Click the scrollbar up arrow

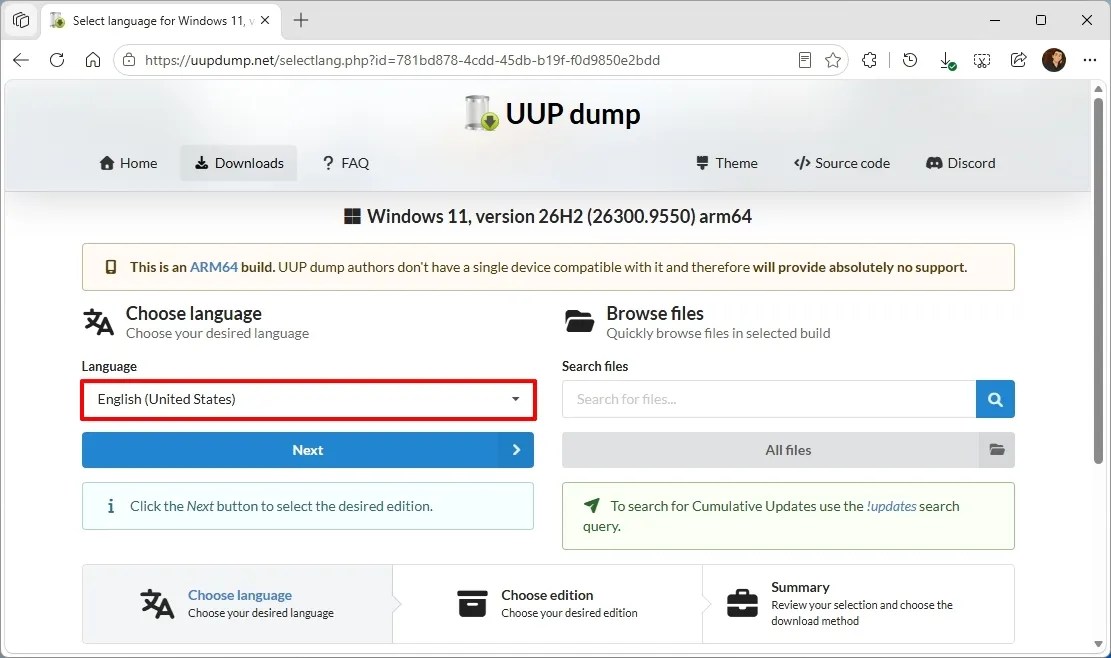[1098, 89]
